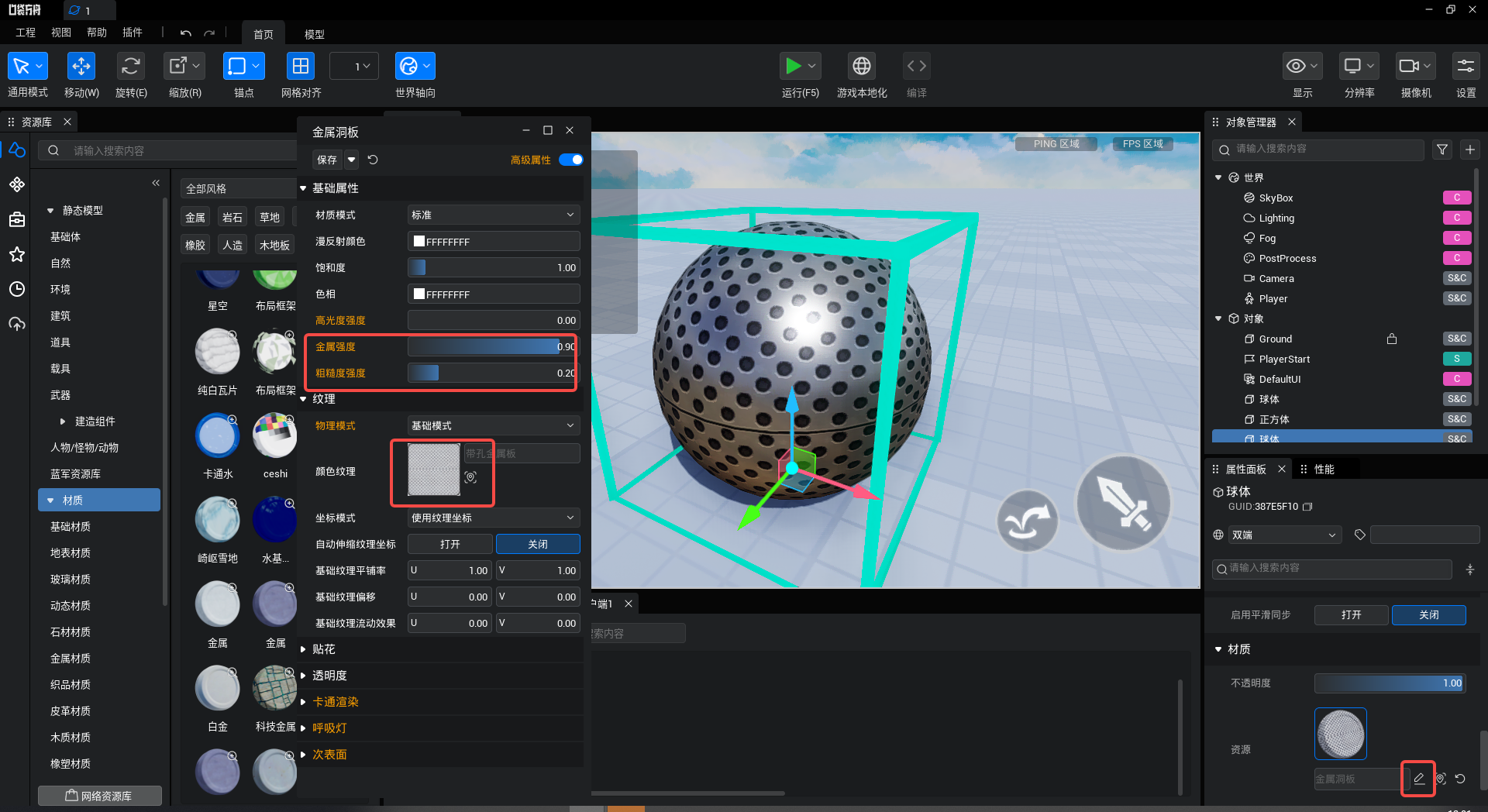Open the 工程 menu
The height and width of the screenshot is (812, 1488).
pyautogui.click(x=26, y=33)
